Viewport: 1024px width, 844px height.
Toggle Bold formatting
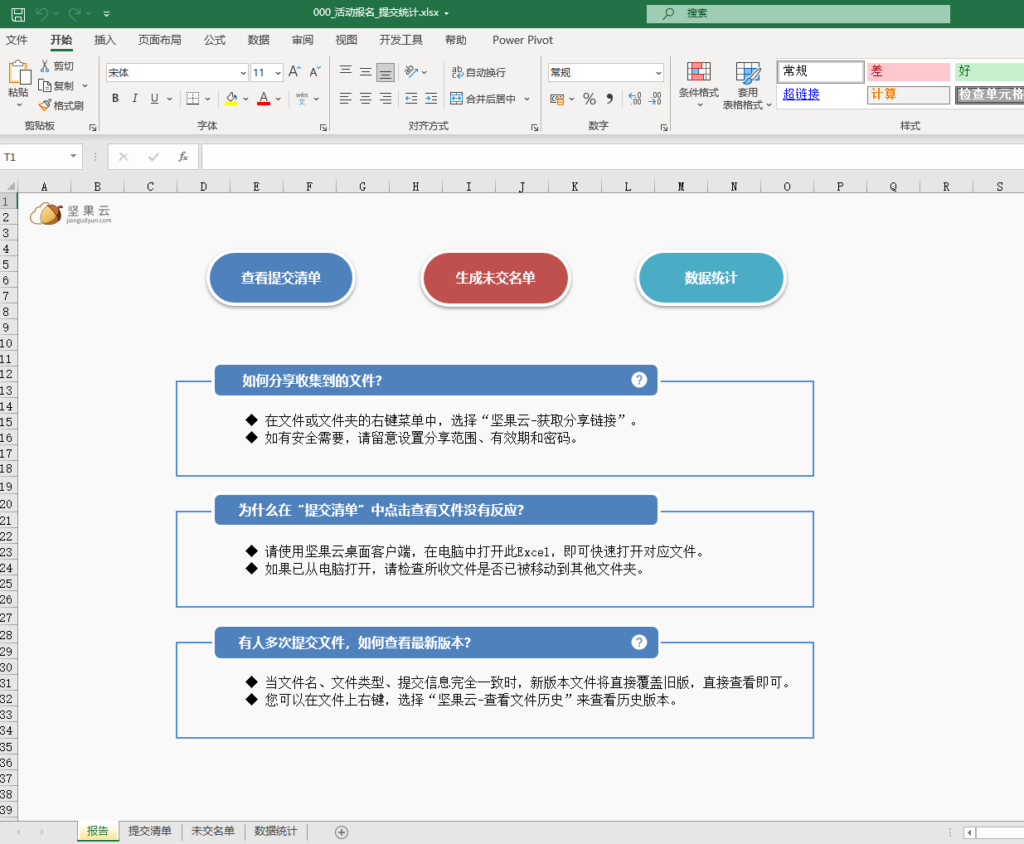[115, 99]
